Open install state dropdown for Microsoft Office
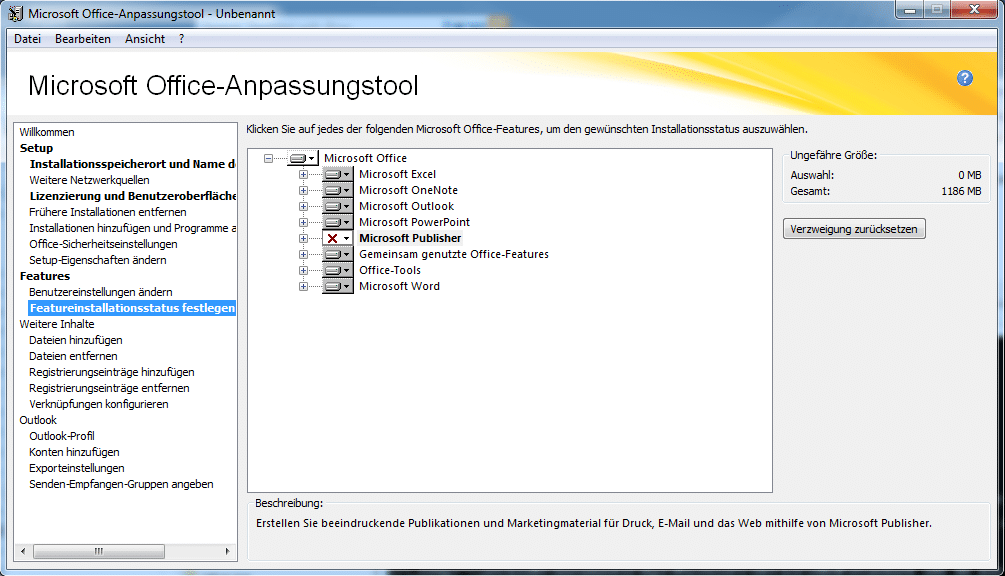Screen dimensions: 1005x576 pyautogui.click(x=303, y=158)
